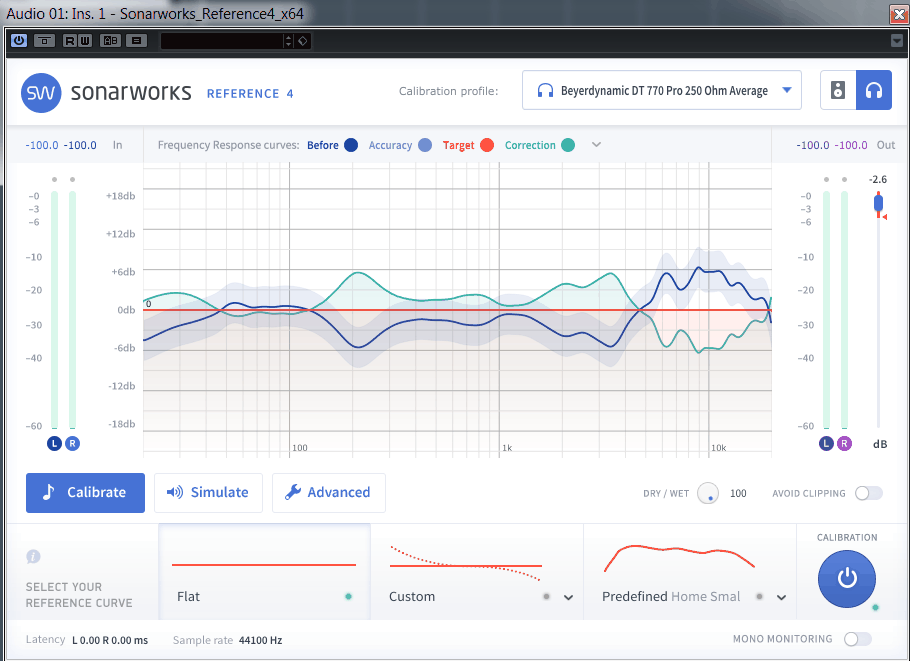Close the plugin window
The width and height of the screenshot is (910, 661).
899,15
